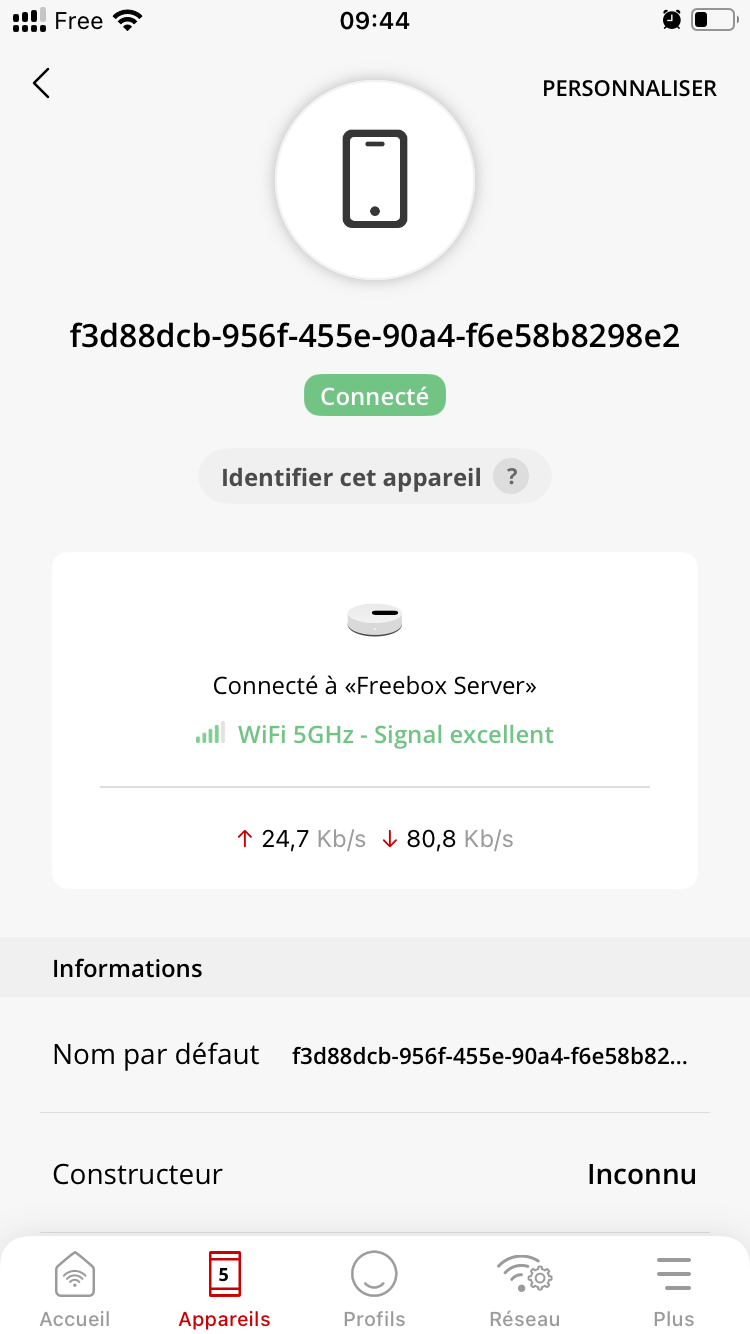Switch to the Appareils tab

pyautogui.click(x=224, y=1289)
